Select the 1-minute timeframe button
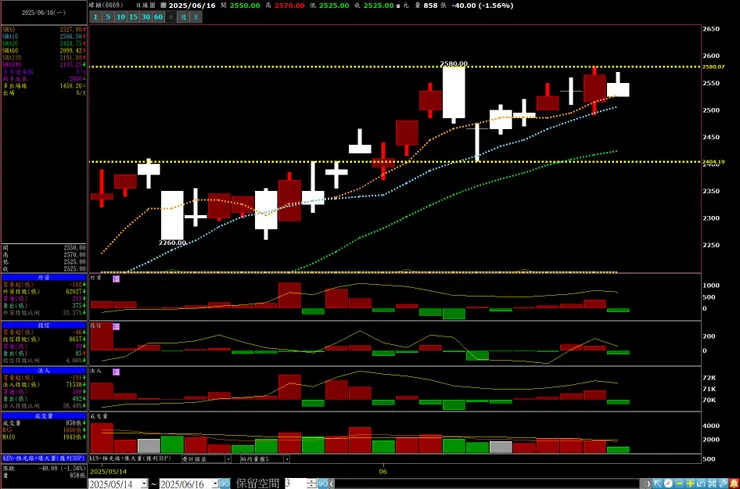The width and height of the screenshot is (740, 489). tap(95, 17)
